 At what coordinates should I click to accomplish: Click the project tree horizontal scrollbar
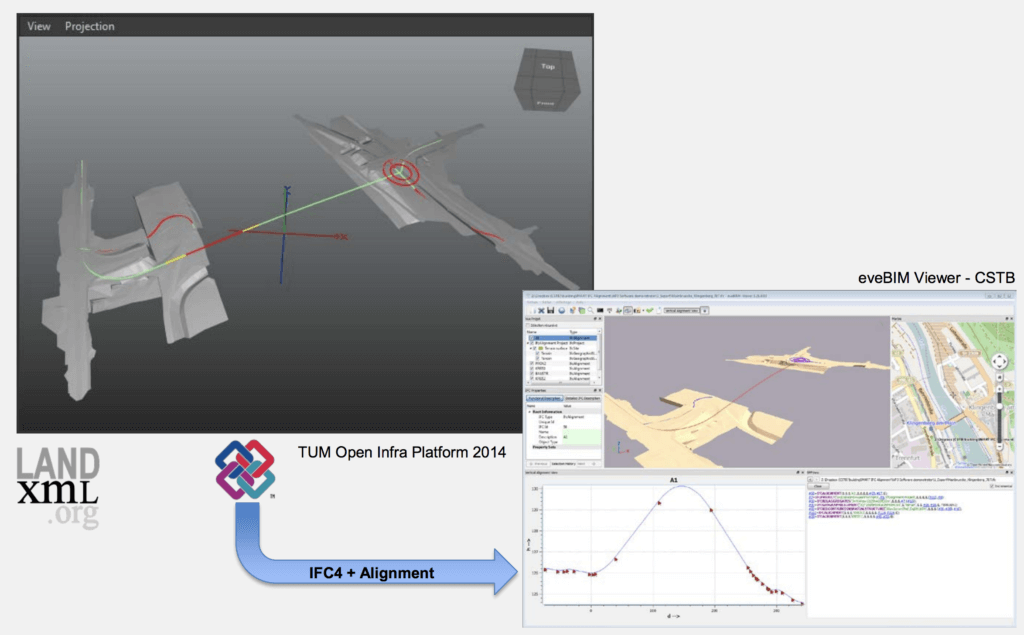point(562,383)
